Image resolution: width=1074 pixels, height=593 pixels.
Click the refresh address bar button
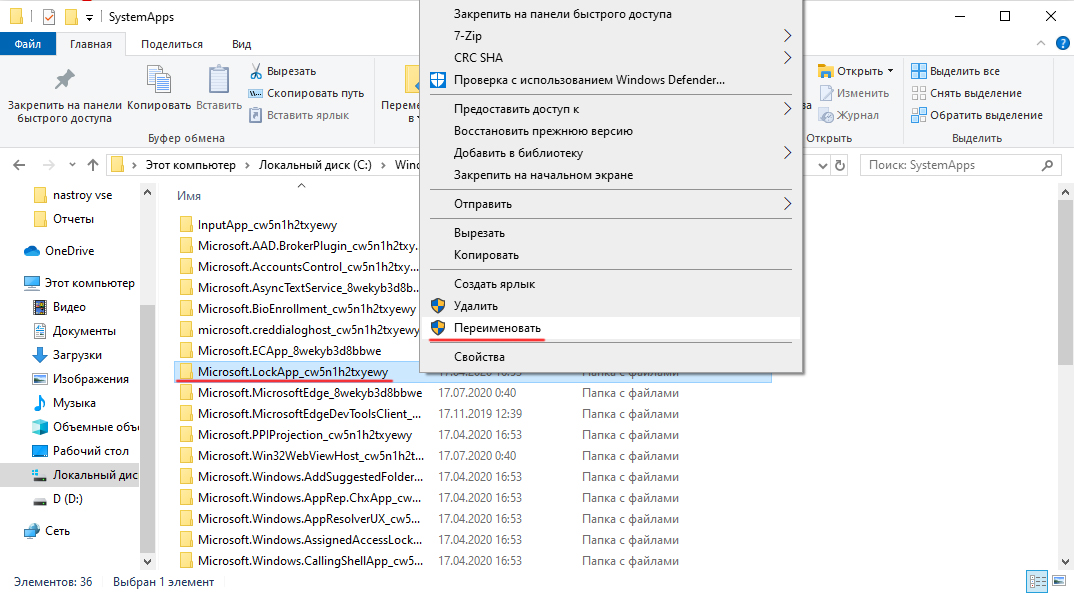(x=840, y=165)
